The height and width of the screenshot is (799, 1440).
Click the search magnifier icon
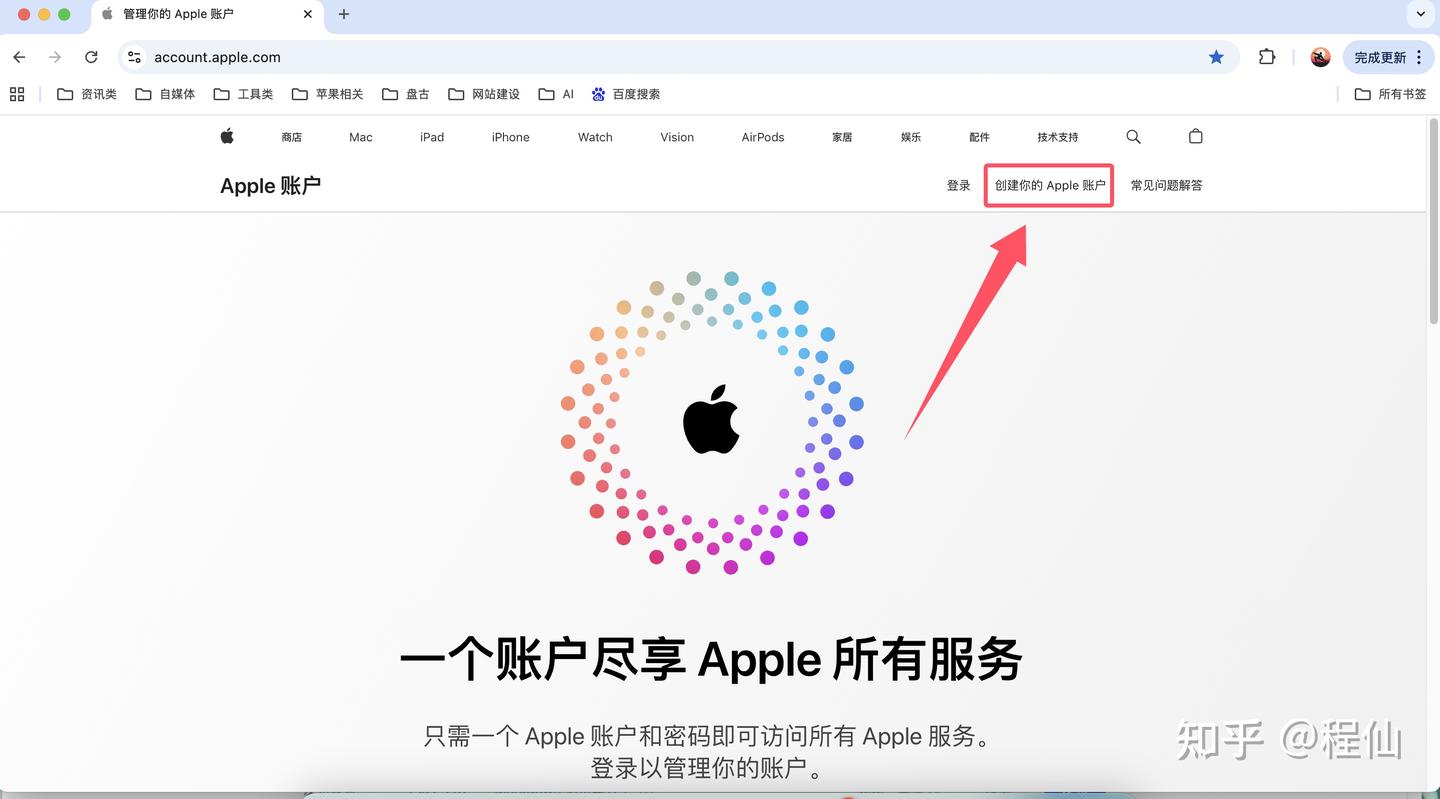point(1133,136)
